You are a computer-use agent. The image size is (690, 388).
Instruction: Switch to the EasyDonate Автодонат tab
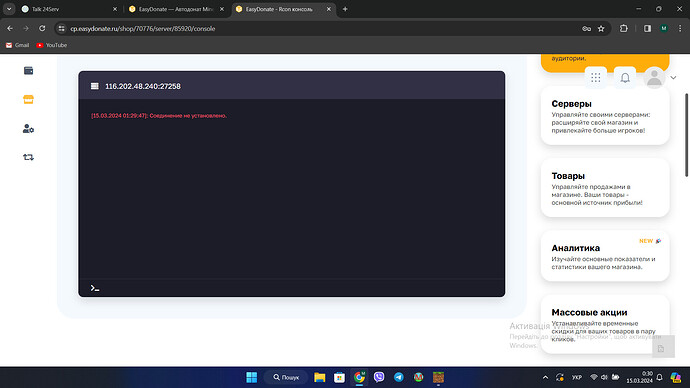[x=176, y=9]
